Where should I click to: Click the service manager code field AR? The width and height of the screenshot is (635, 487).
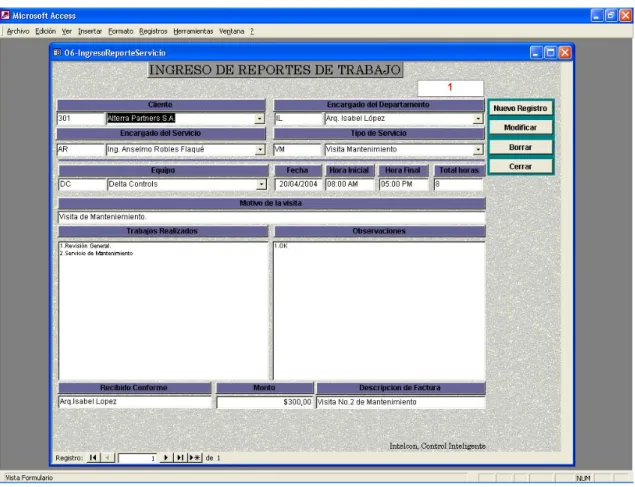click(x=81, y=149)
